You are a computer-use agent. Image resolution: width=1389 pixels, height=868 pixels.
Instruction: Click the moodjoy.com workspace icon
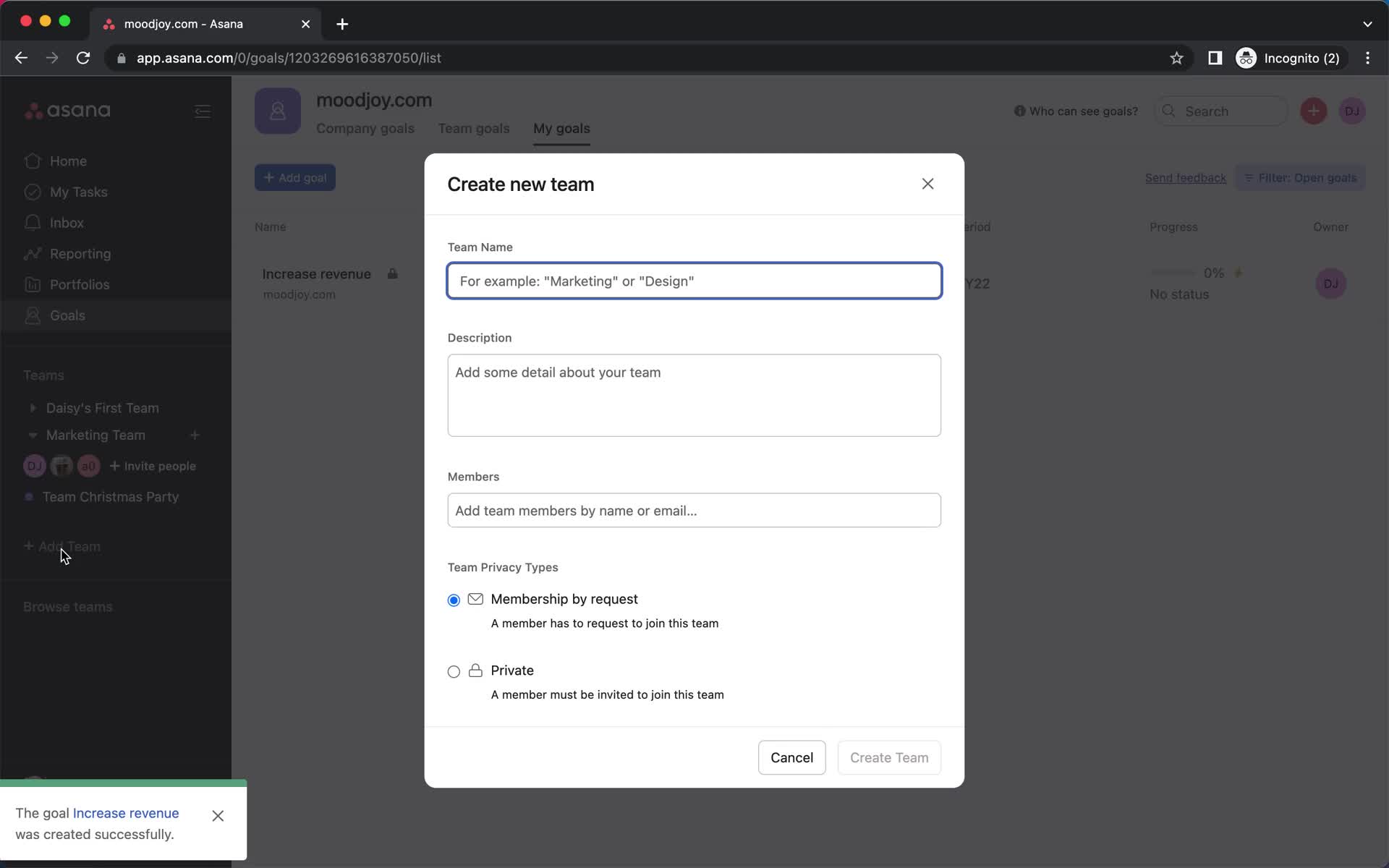(x=278, y=111)
